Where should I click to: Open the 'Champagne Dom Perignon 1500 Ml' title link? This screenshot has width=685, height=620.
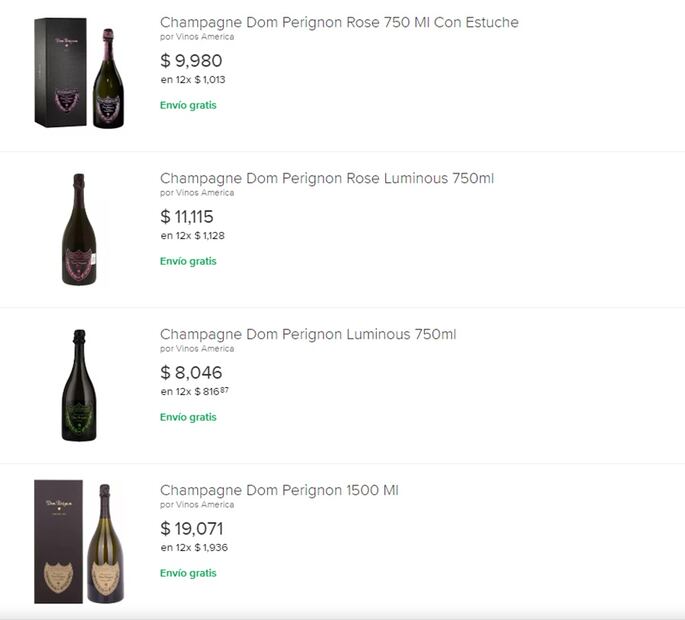click(279, 490)
